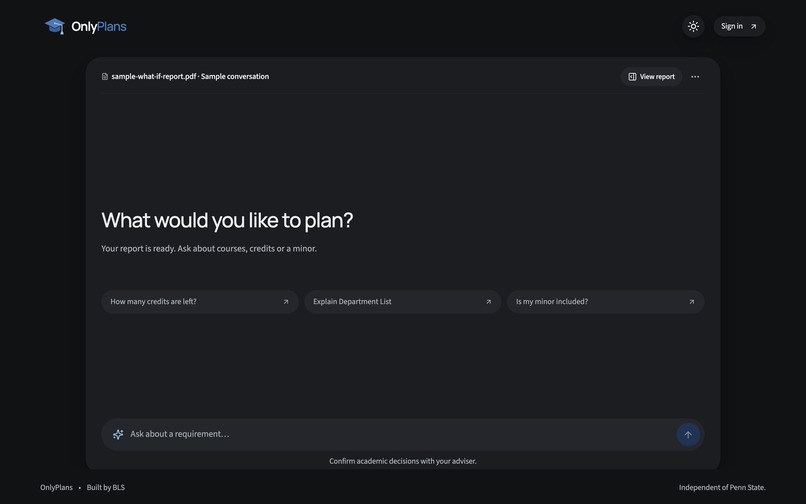Select 'Explain Department List' suggestion

402,302
